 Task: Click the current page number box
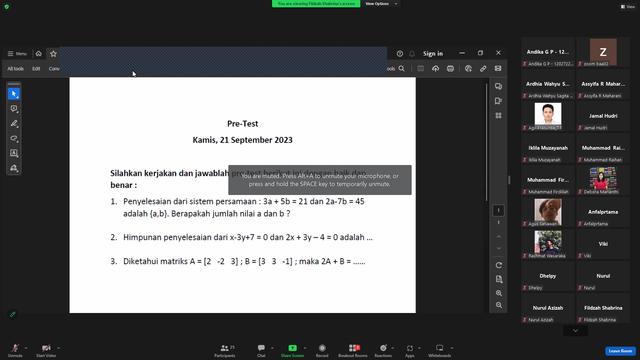(498, 210)
